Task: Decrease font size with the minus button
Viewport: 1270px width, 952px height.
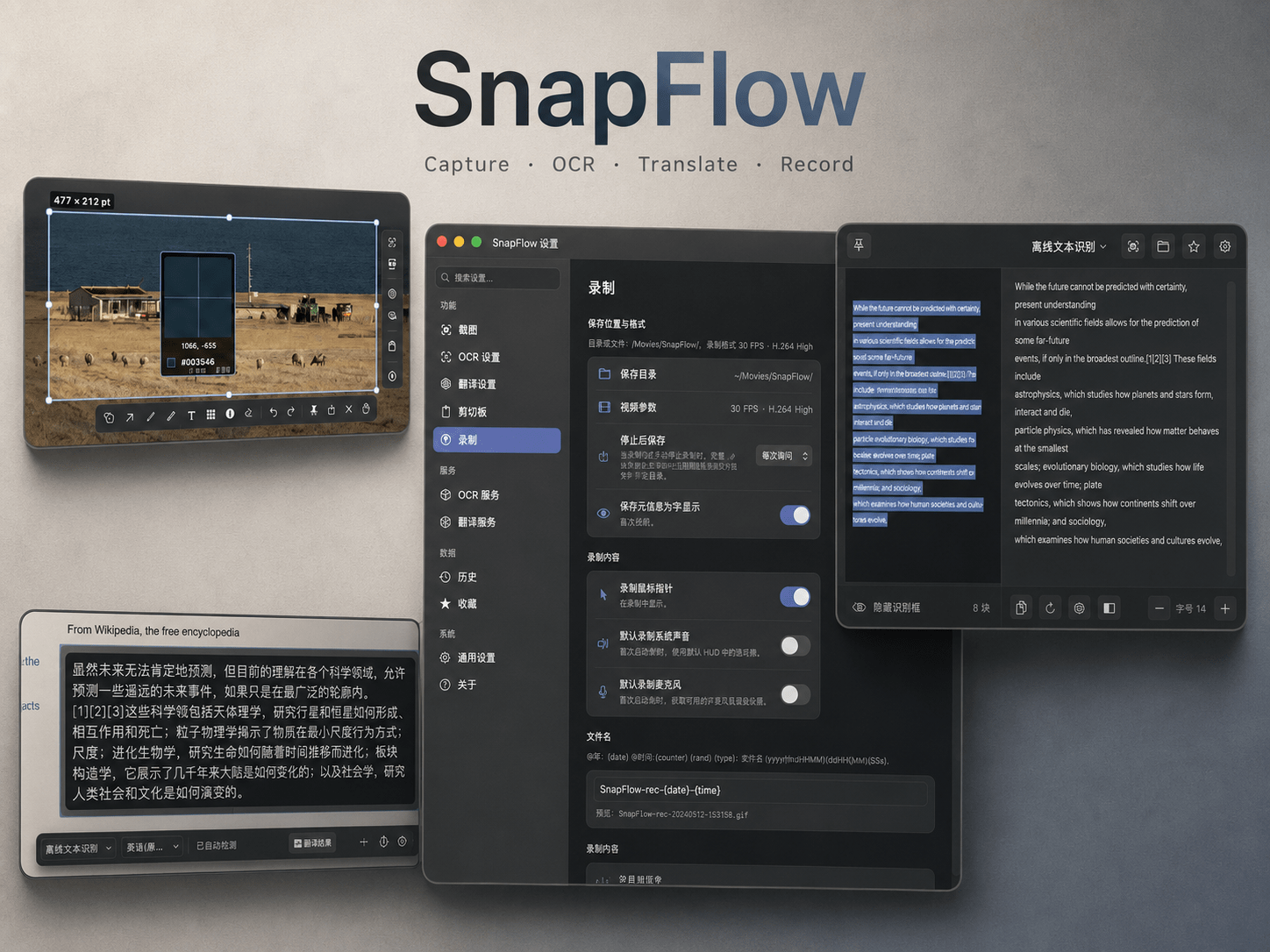Action: (1159, 608)
